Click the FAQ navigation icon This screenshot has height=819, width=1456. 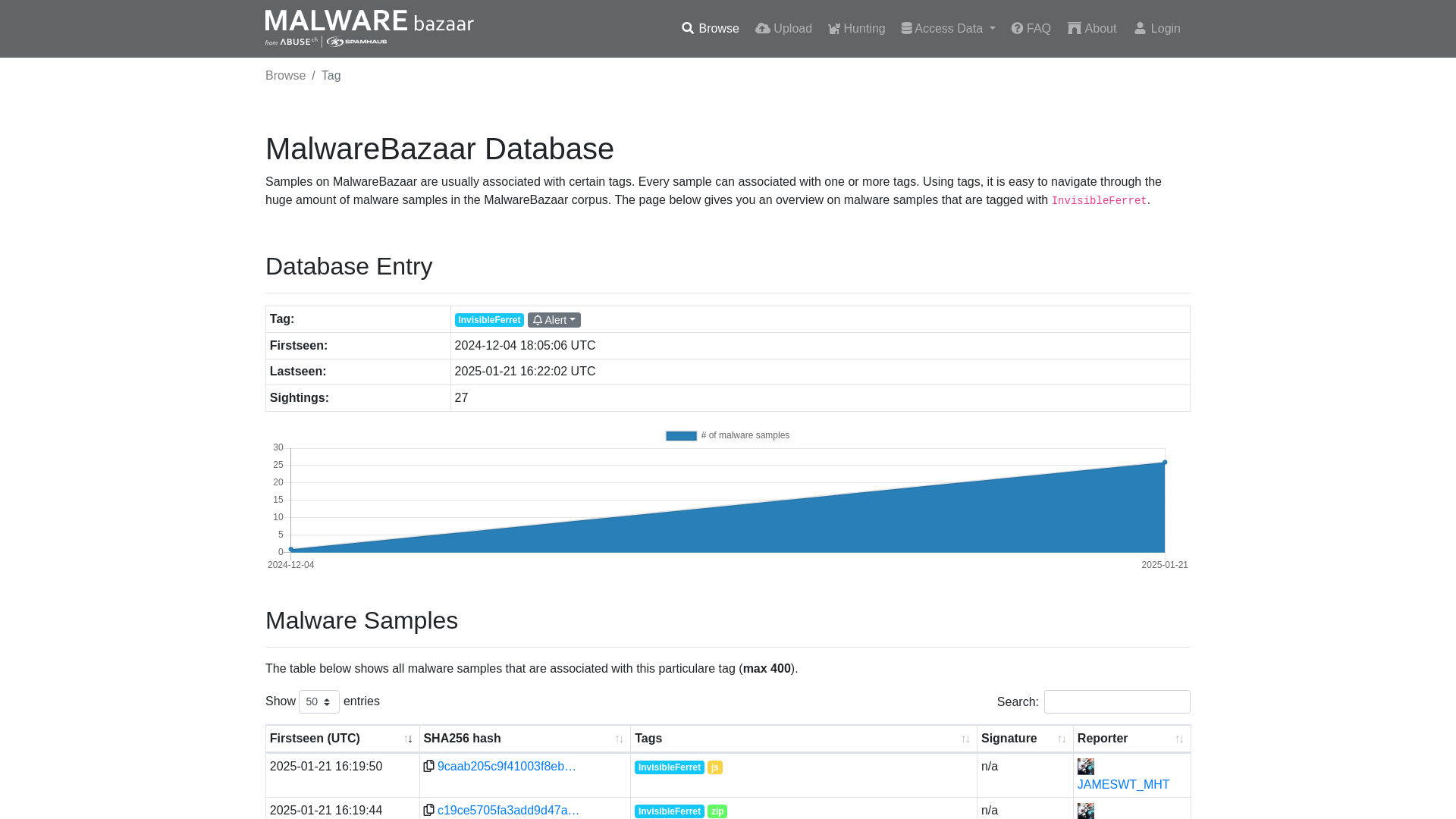[1017, 28]
